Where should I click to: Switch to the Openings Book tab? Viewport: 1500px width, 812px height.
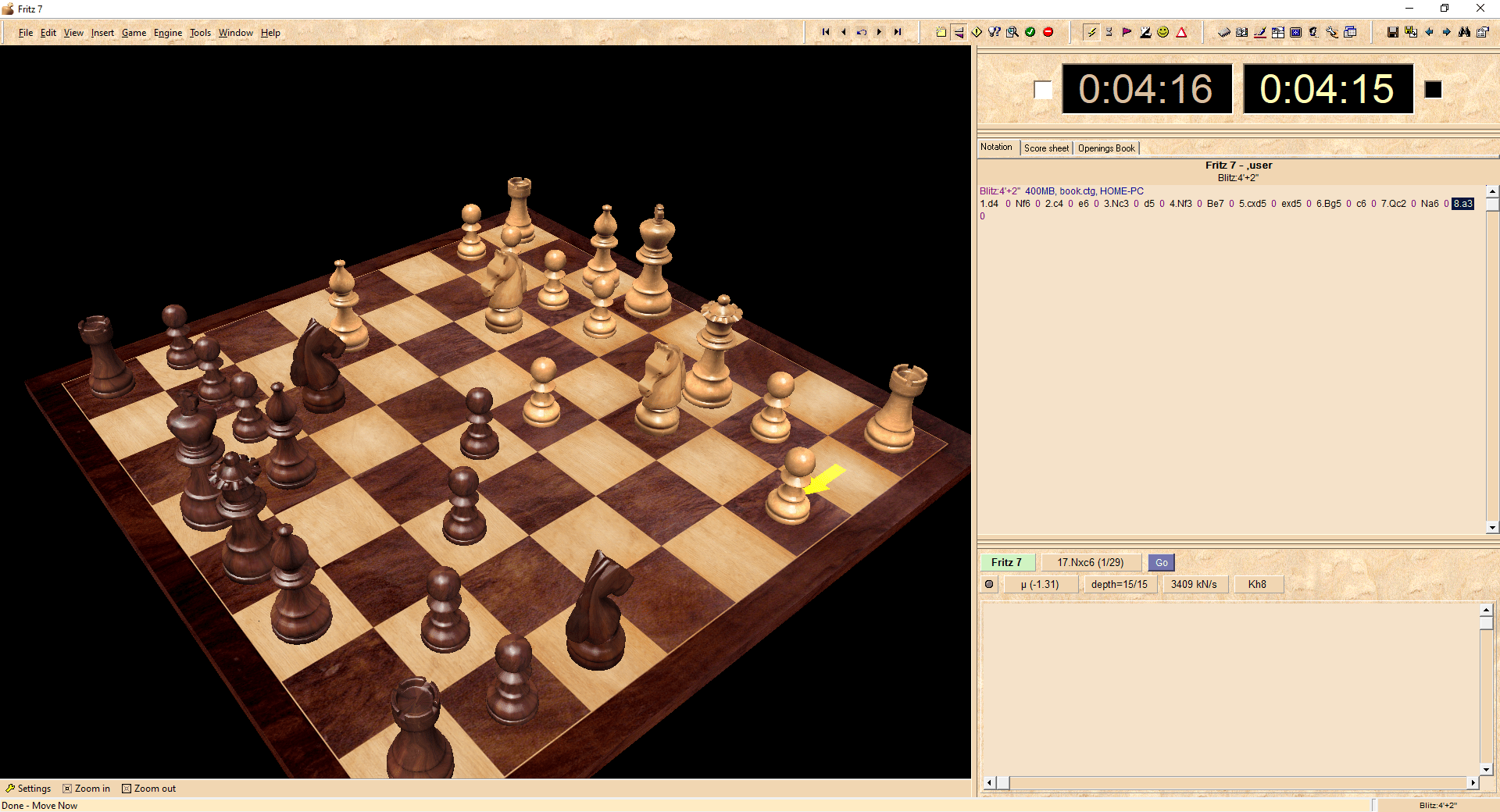pos(1106,148)
